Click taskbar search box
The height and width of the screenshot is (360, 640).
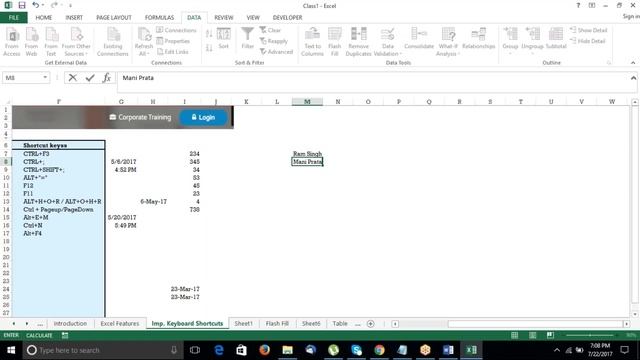tap(103, 350)
